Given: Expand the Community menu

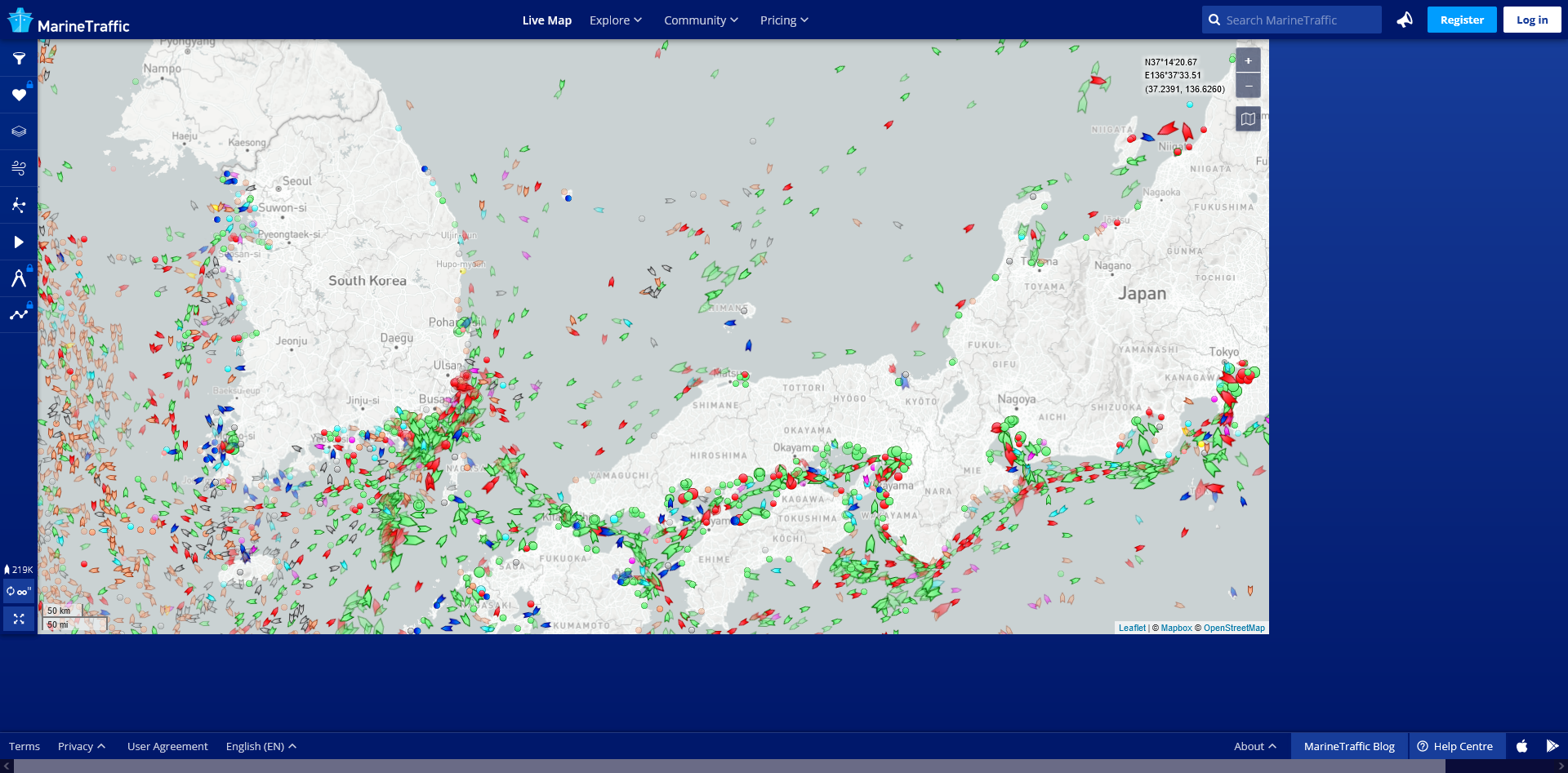Looking at the screenshot, I should pos(701,20).
